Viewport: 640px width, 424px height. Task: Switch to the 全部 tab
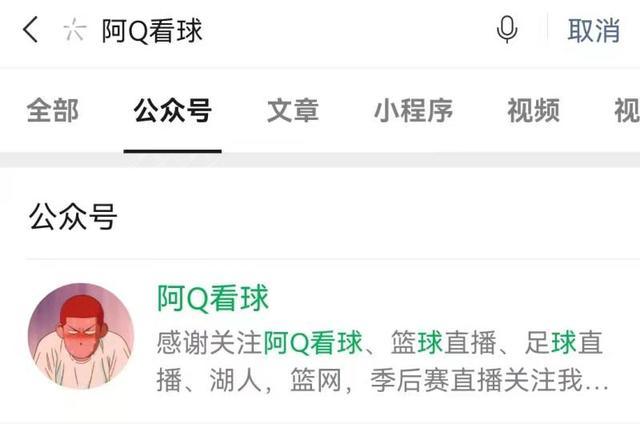tap(53, 110)
